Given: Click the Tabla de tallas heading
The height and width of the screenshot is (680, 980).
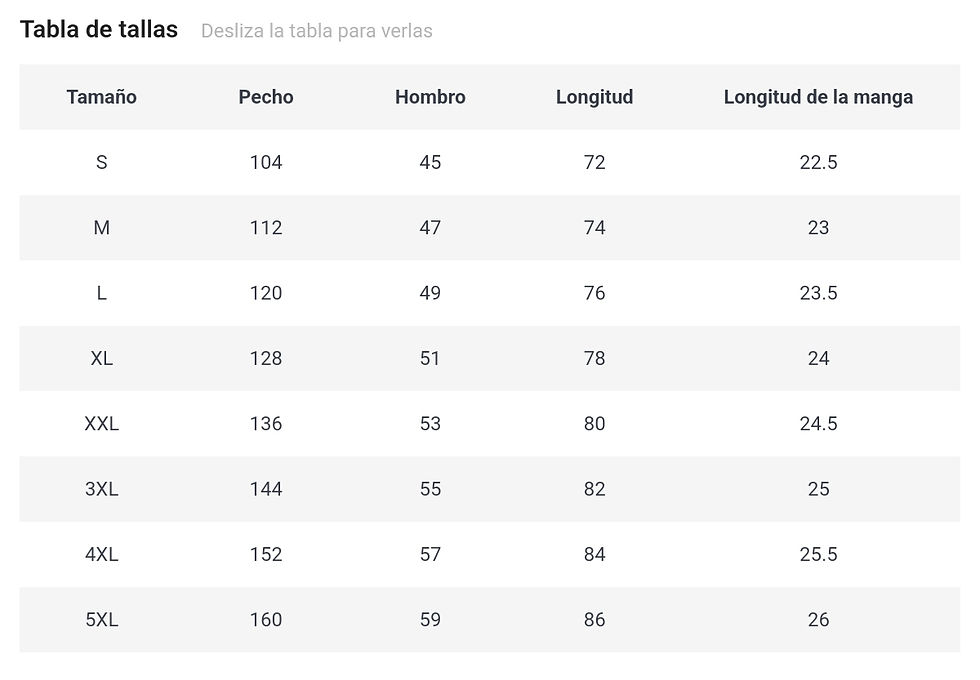Looking at the screenshot, I should (x=99, y=30).
